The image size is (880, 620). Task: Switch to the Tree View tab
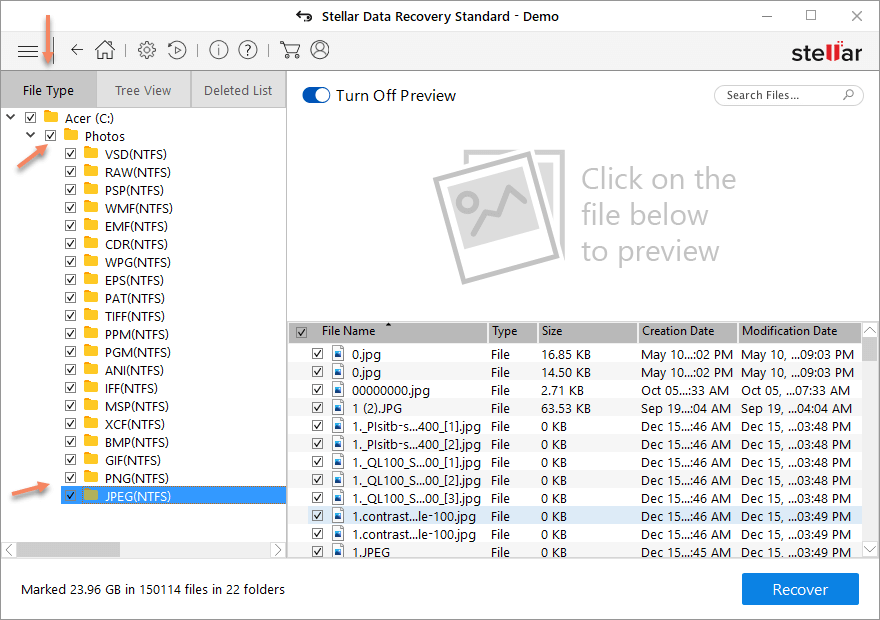pyautogui.click(x=143, y=90)
